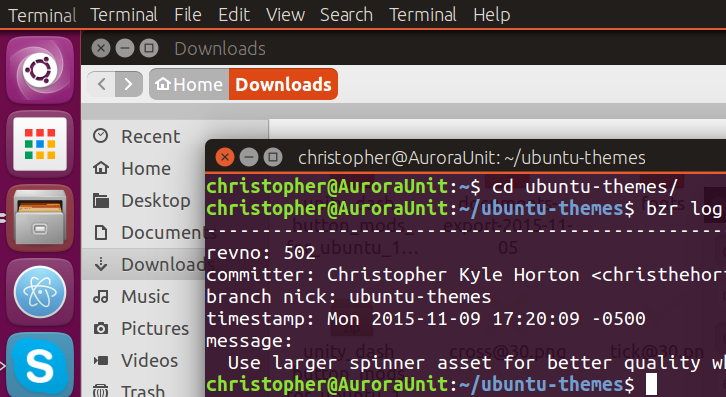The width and height of the screenshot is (726, 397).
Task: Go back with the left arrow button
Action: [x=101, y=84]
